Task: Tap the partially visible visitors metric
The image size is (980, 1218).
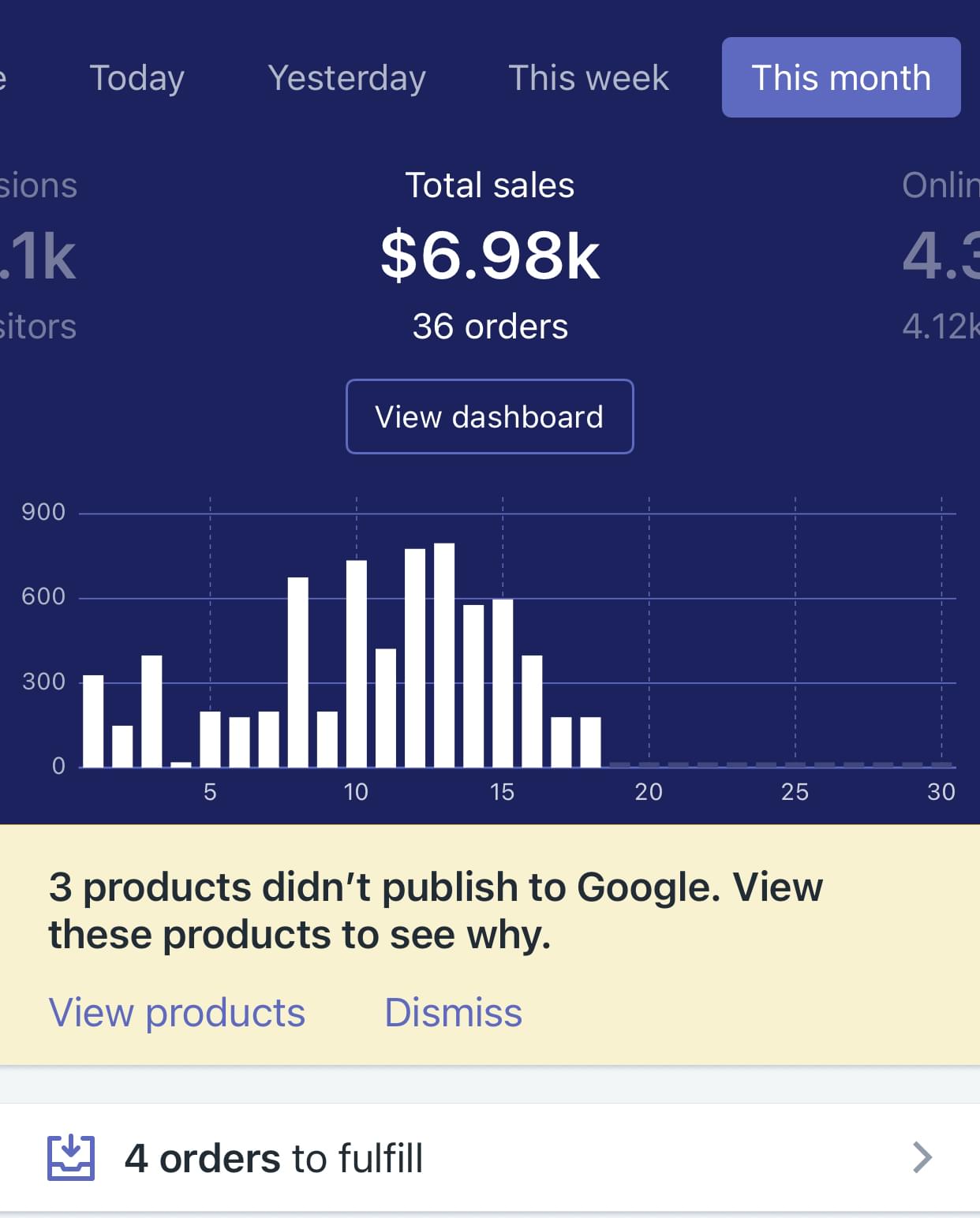Action: point(39,256)
